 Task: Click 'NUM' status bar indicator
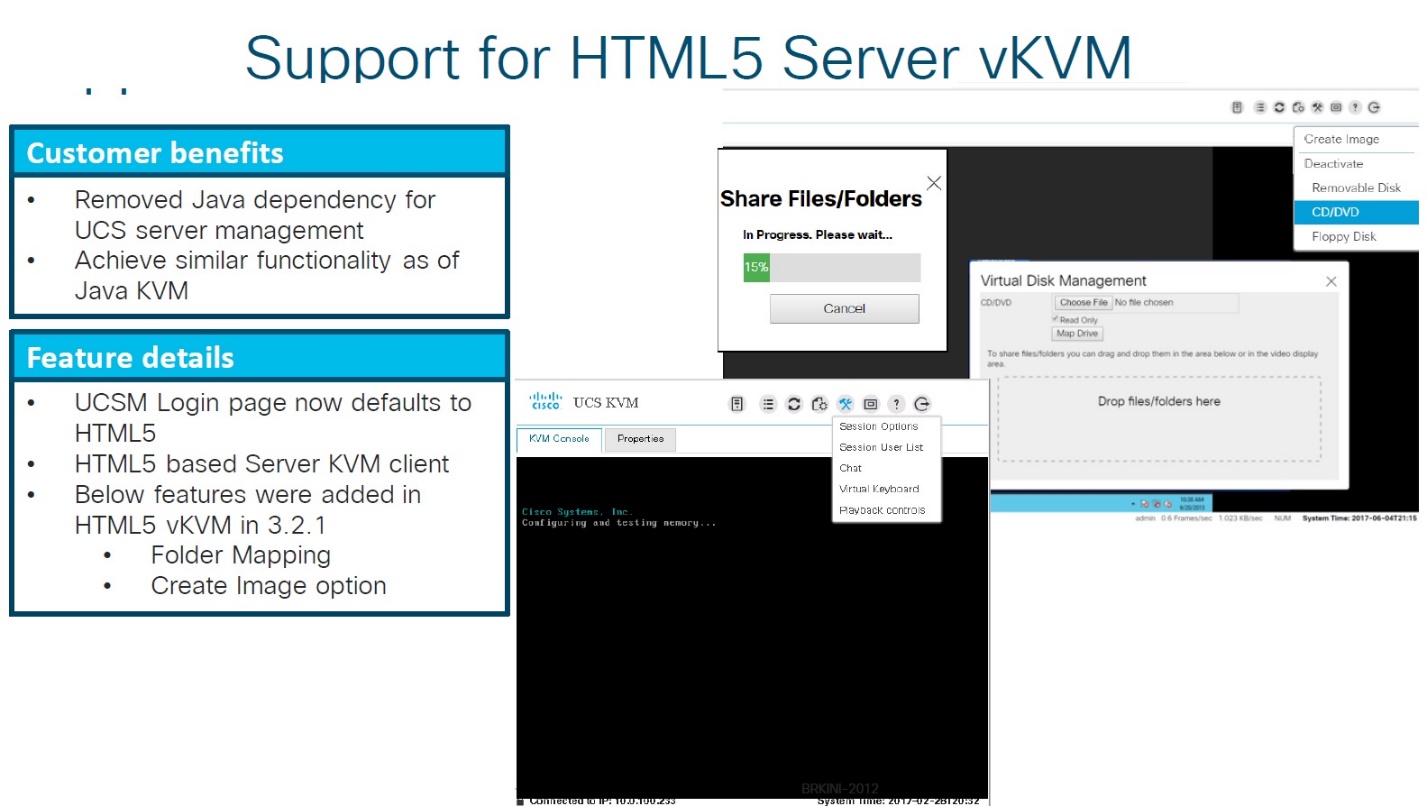1282,519
